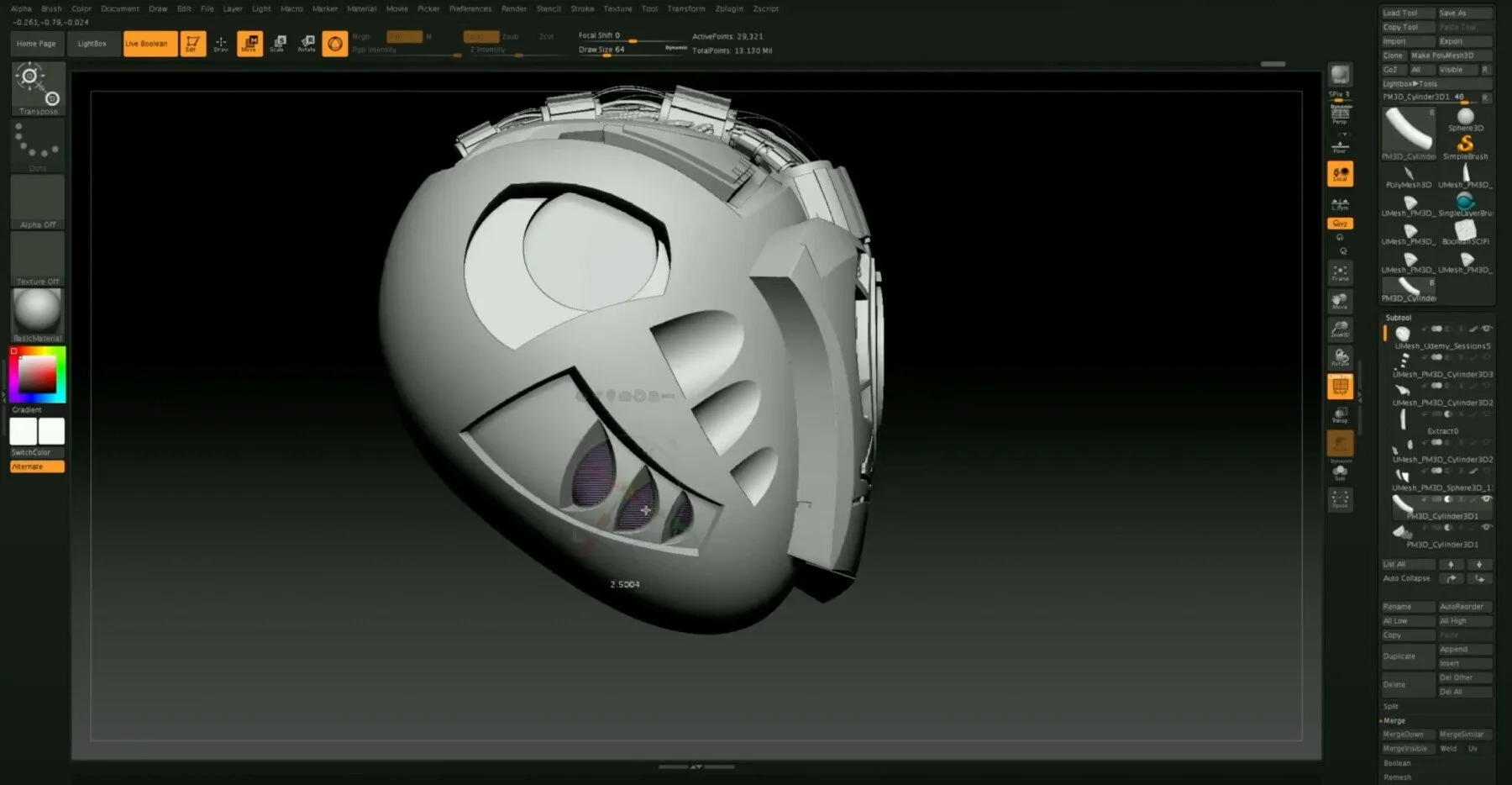Collapse the Merge section
The image size is (1512, 785).
click(1394, 720)
